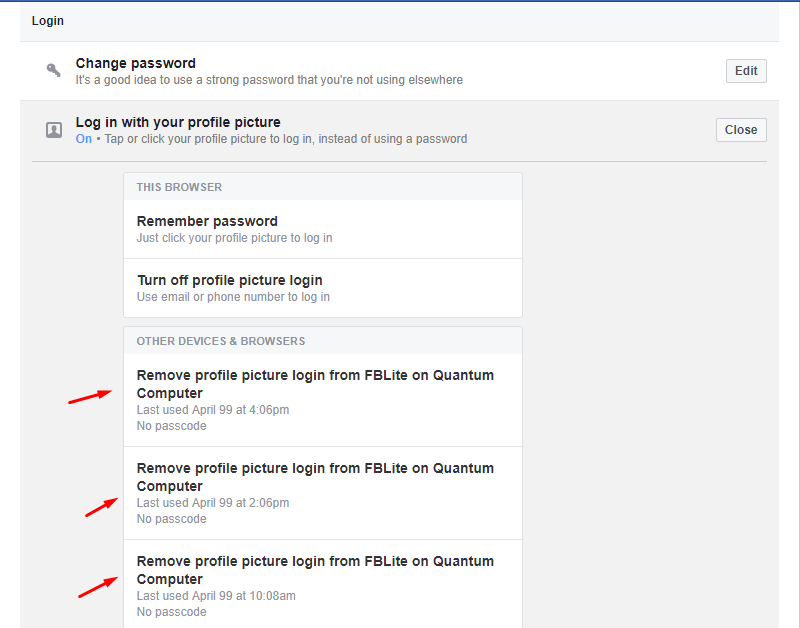Enable Remember password for this browser
The height and width of the screenshot is (628, 800).
[207, 221]
